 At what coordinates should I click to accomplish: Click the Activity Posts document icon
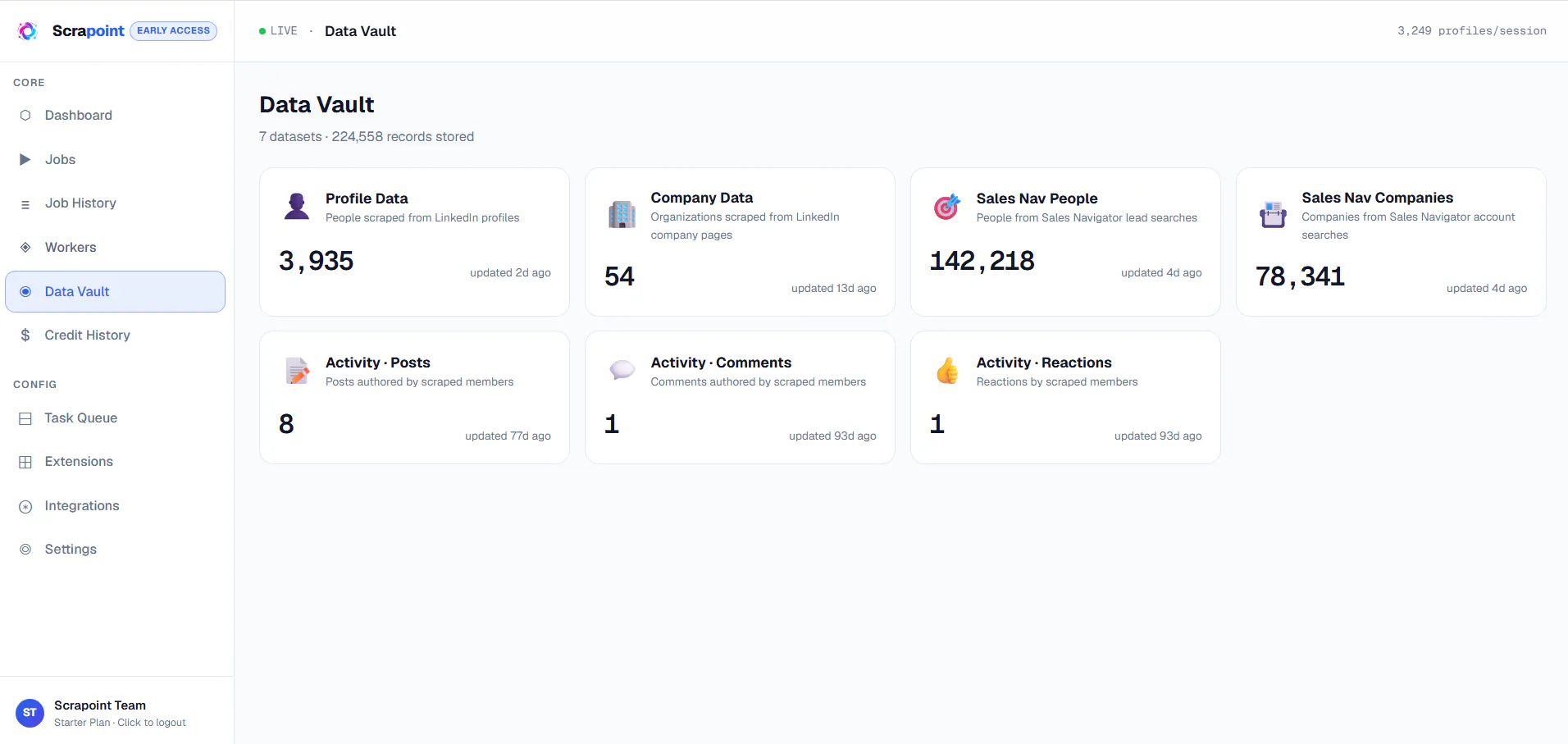tap(296, 371)
